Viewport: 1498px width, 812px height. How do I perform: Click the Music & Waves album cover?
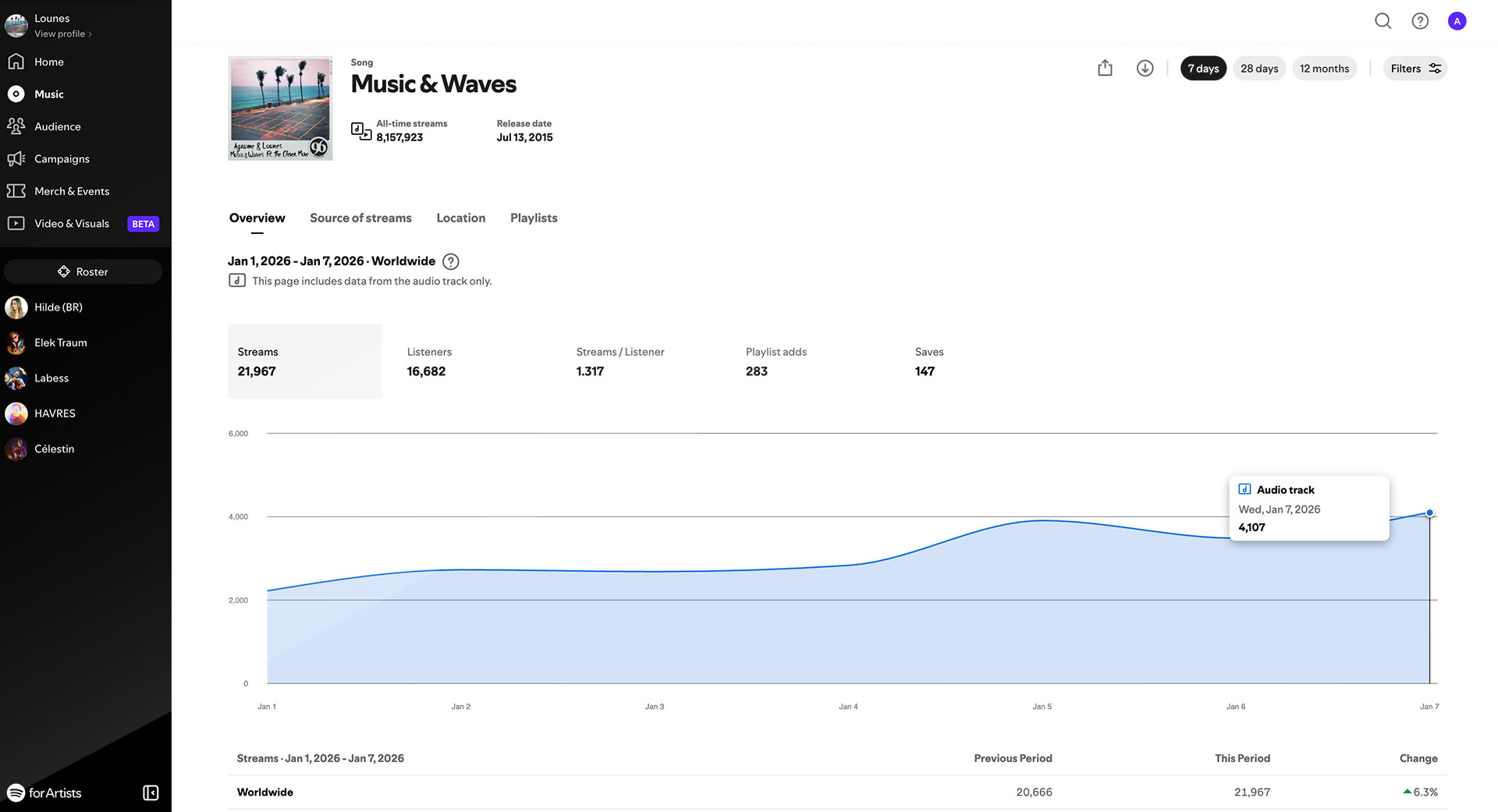pyautogui.click(x=280, y=108)
